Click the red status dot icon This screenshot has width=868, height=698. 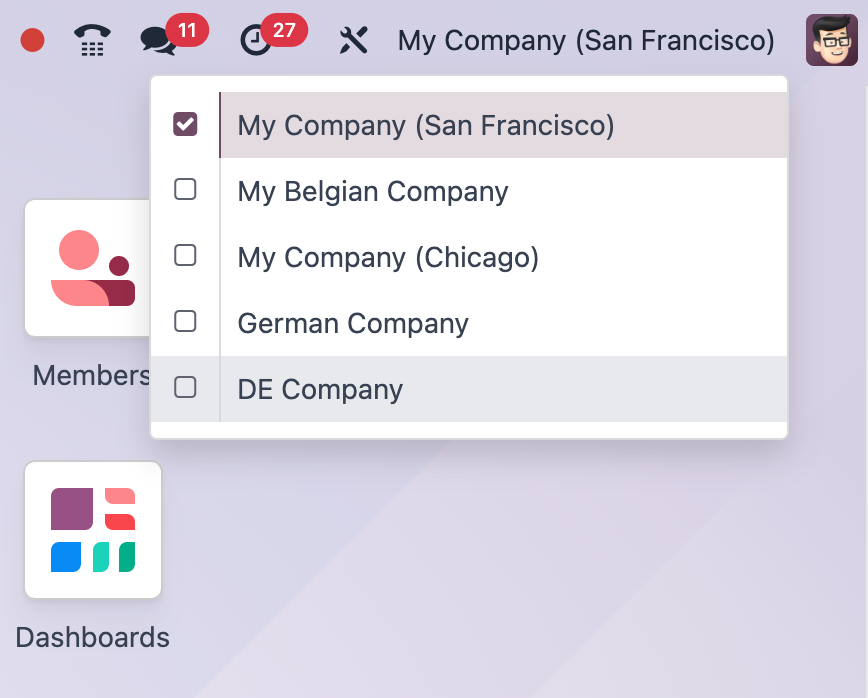coord(31,41)
